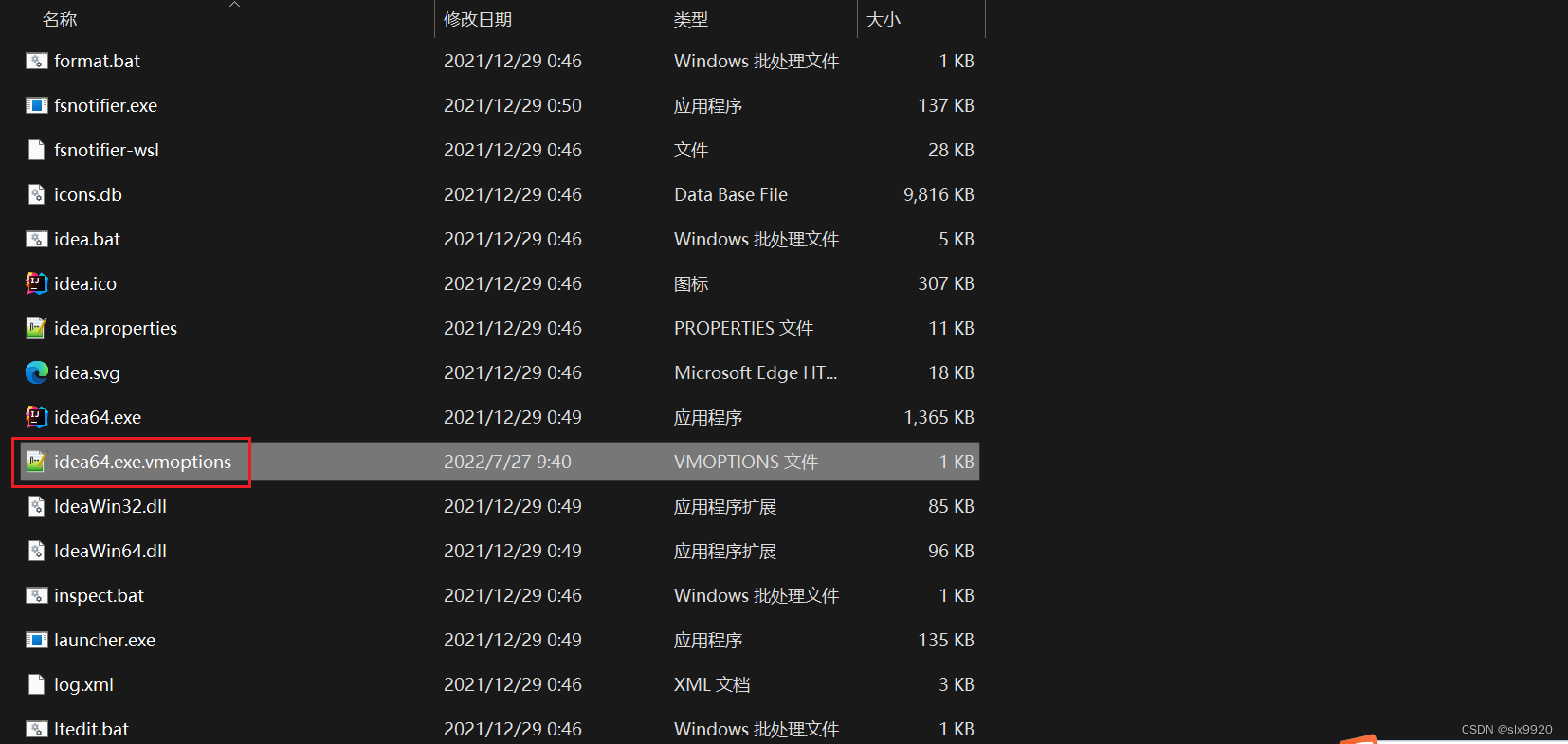This screenshot has width=1568, height=744.
Task: Click the 1,365 KB size value
Action: [x=939, y=417]
